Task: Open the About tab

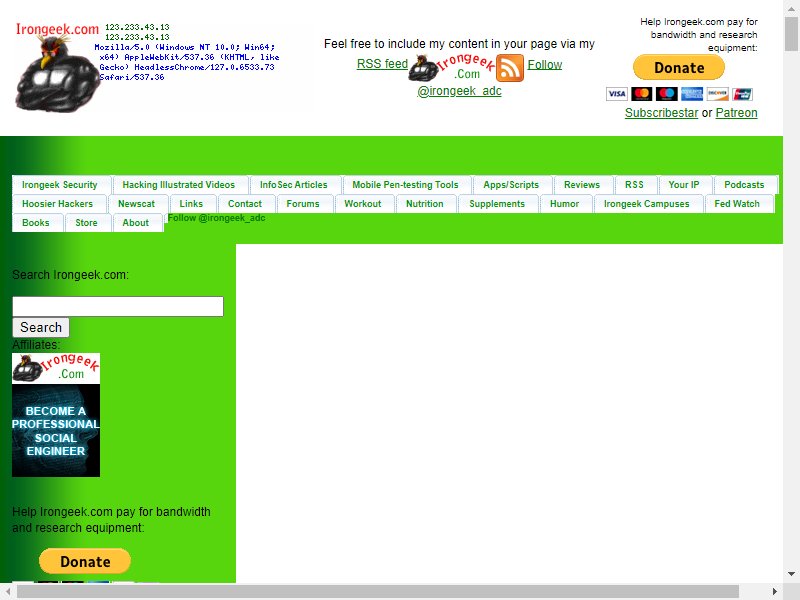Action: coord(136,222)
